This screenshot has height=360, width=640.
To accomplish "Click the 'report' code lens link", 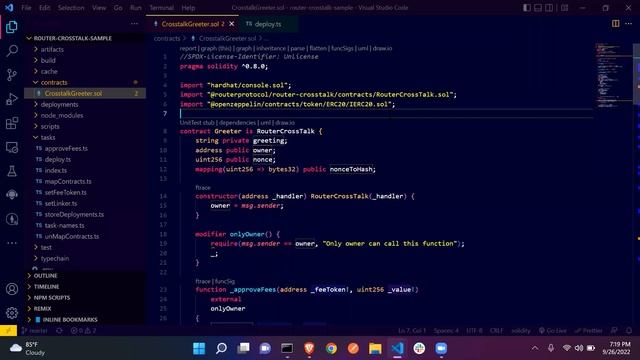I will (x=188, y=48).
